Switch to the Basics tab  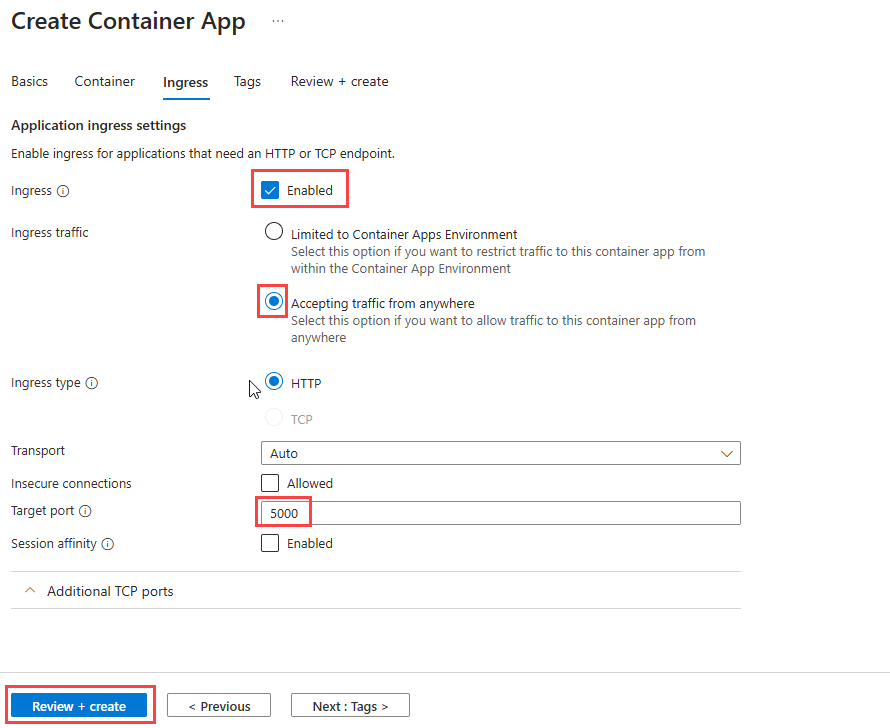[x=29, y=82]
